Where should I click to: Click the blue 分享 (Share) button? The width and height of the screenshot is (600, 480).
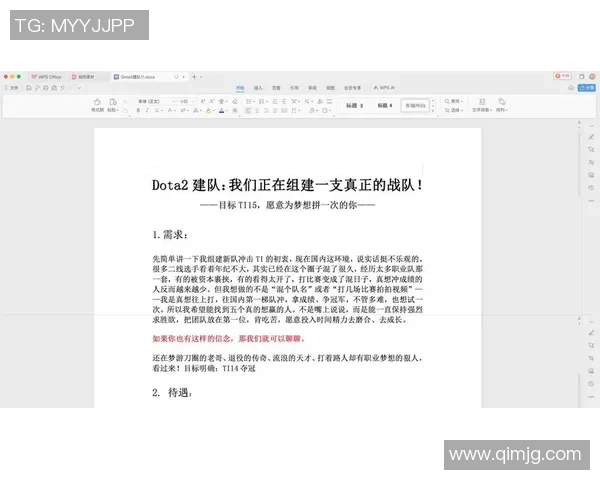[587, 88]
